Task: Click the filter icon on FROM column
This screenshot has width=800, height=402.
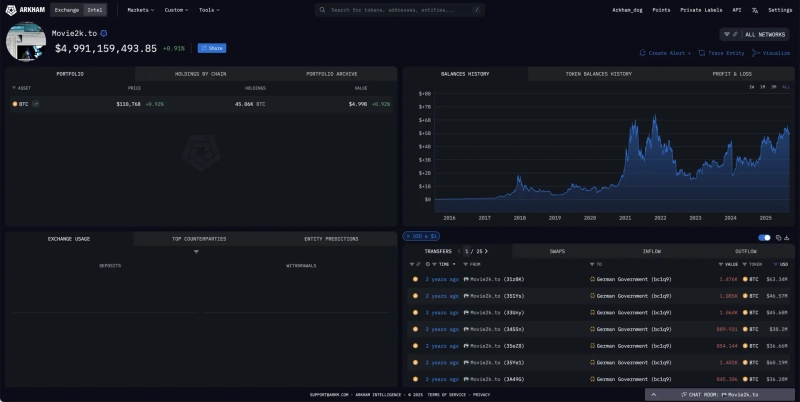Action: pos(465,264)
